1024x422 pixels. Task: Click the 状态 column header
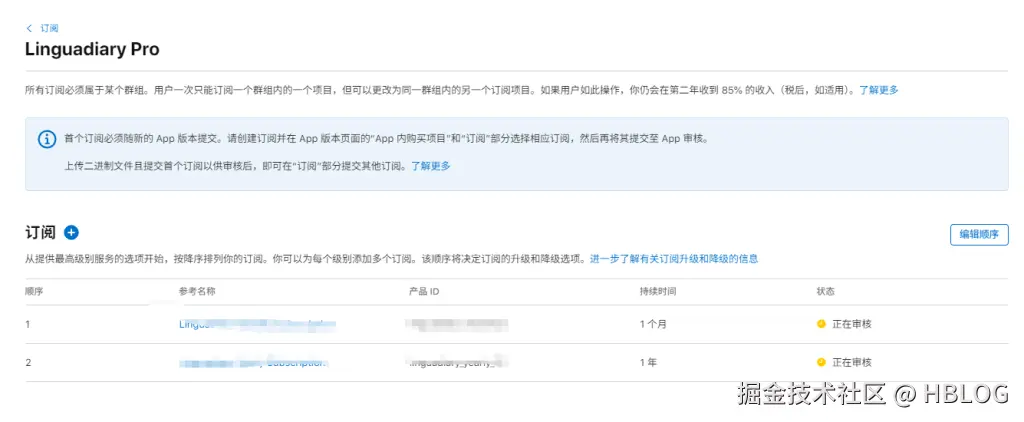(x=826, y=291)
